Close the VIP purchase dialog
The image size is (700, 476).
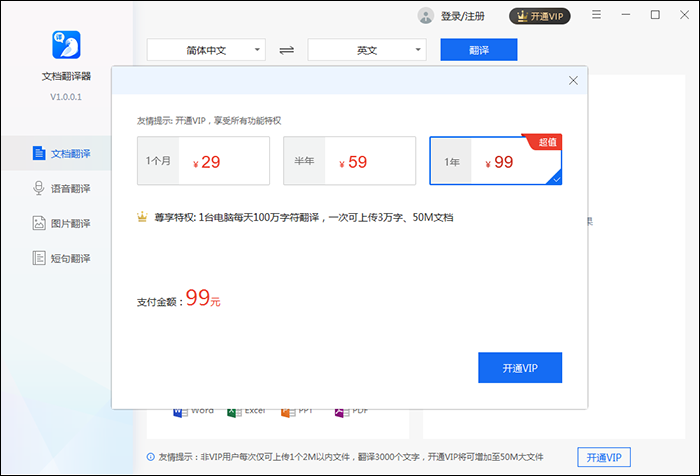point(573,80)
